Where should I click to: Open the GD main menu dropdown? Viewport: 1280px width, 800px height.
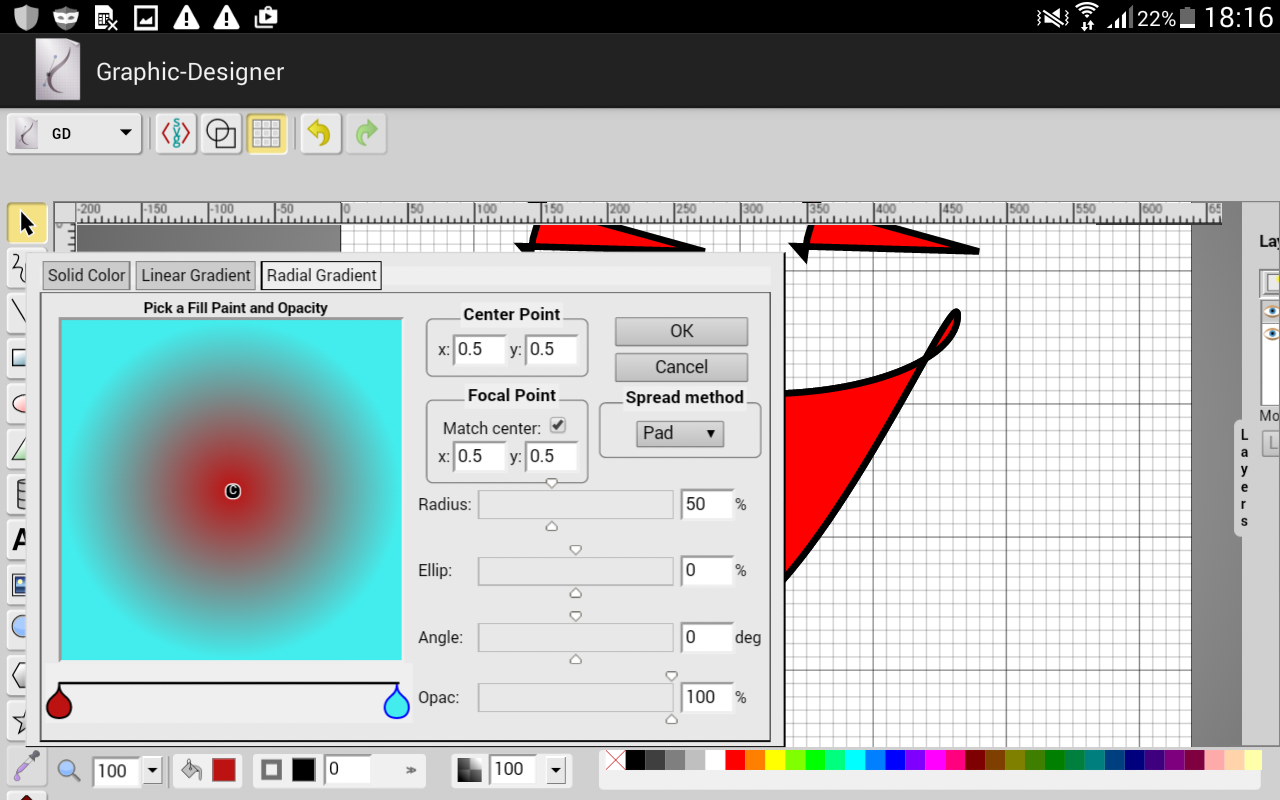pos(75,133)
